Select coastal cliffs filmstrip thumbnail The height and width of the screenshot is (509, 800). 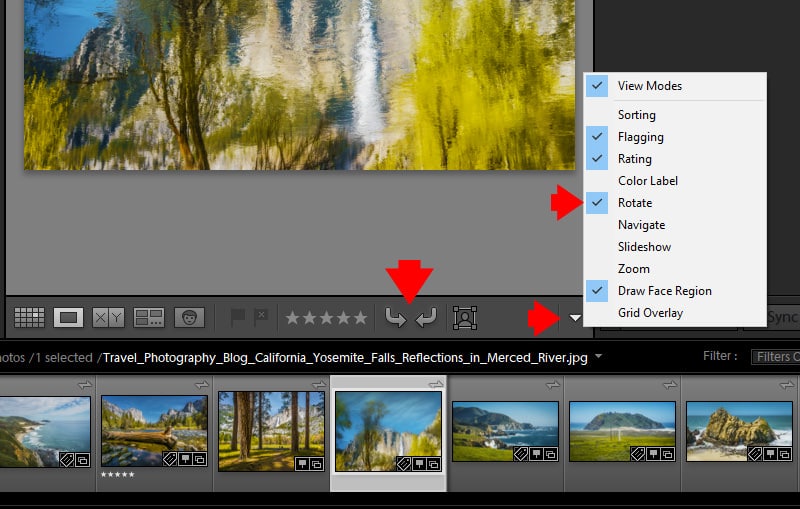(x=45, y=432)
